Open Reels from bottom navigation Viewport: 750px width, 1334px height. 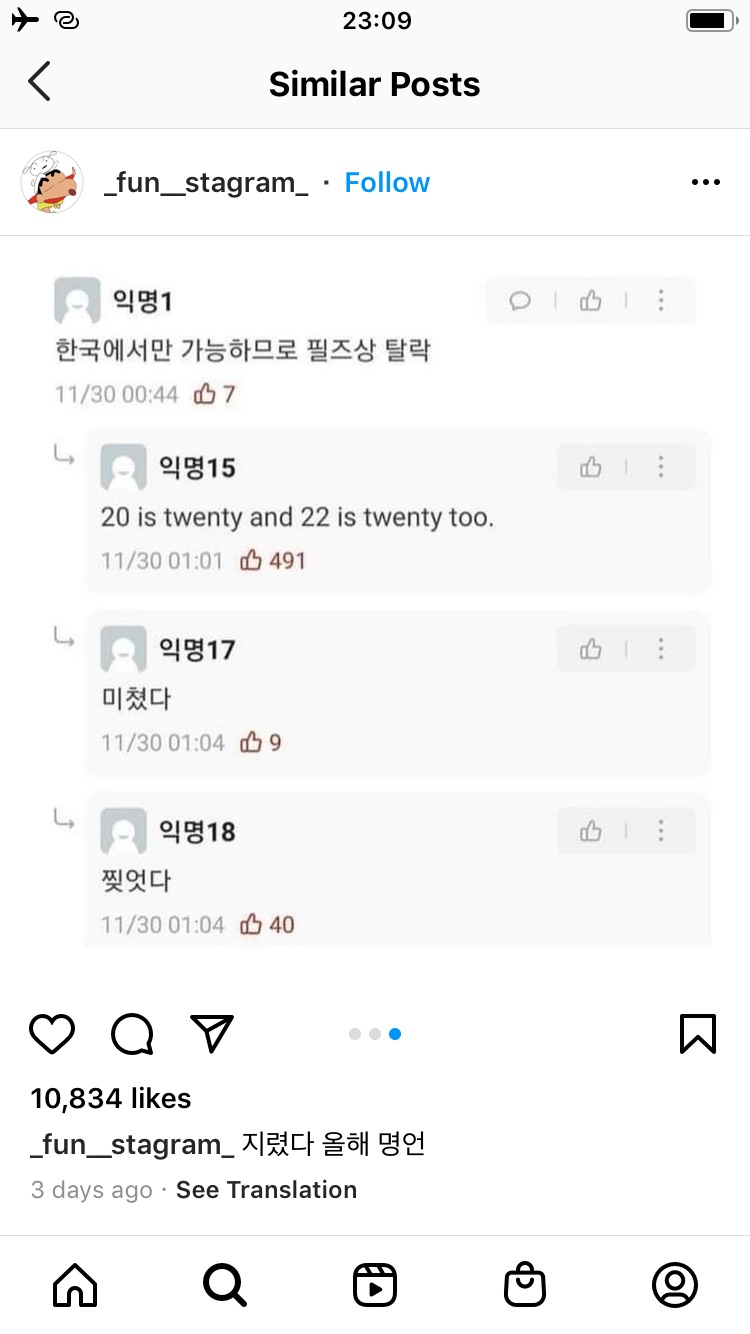coord(375,1284)
